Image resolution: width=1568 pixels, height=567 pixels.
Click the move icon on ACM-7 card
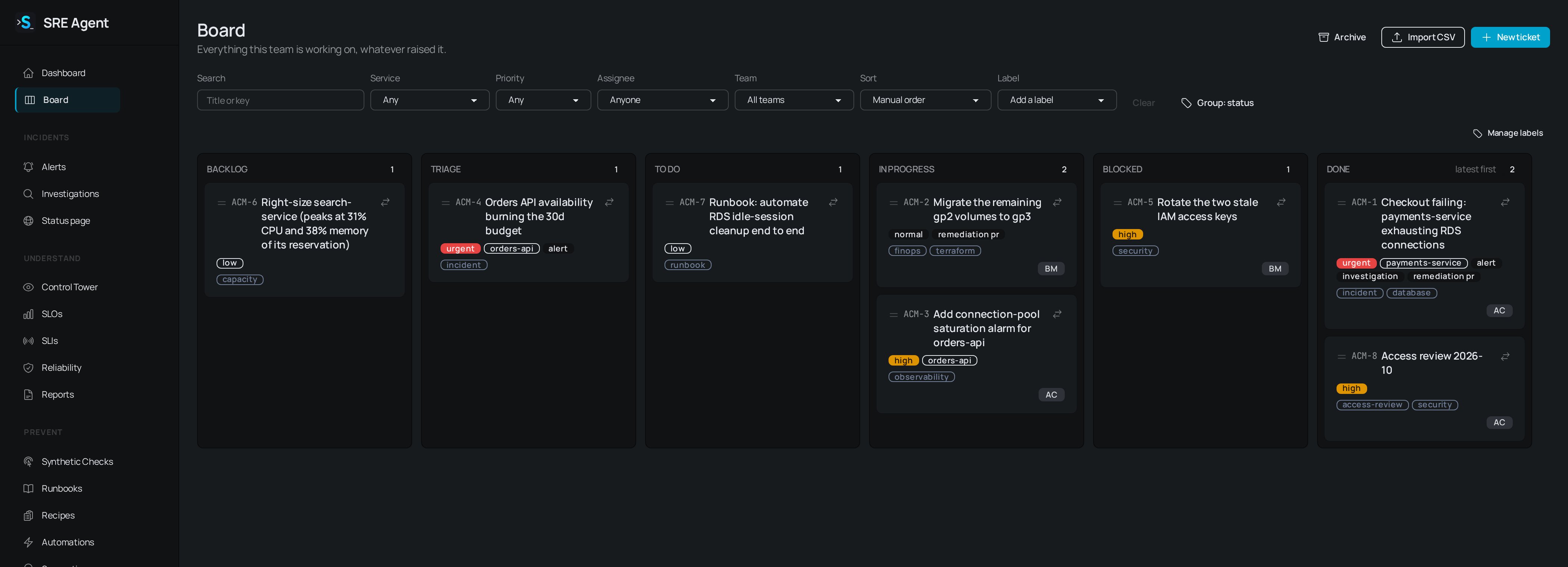point(833,202)
